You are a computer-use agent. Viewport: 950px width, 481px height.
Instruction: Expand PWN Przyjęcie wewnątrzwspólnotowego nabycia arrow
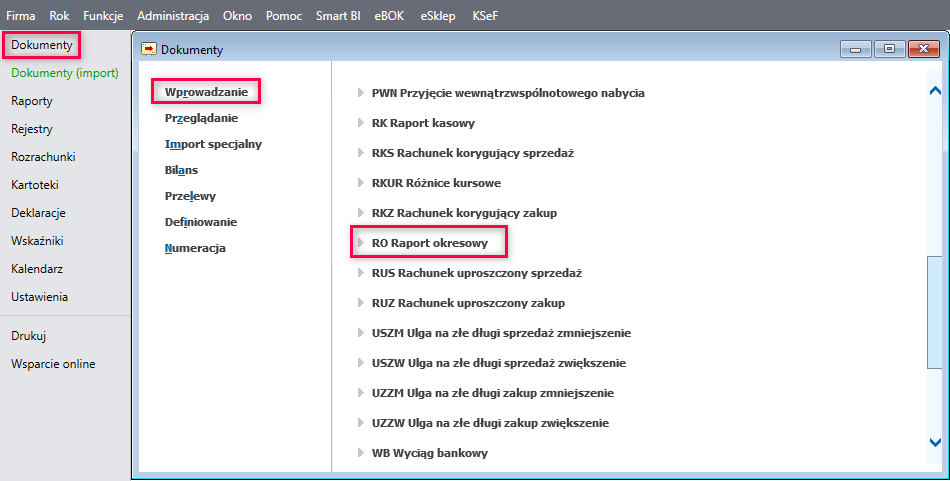[x=360, y=93]
